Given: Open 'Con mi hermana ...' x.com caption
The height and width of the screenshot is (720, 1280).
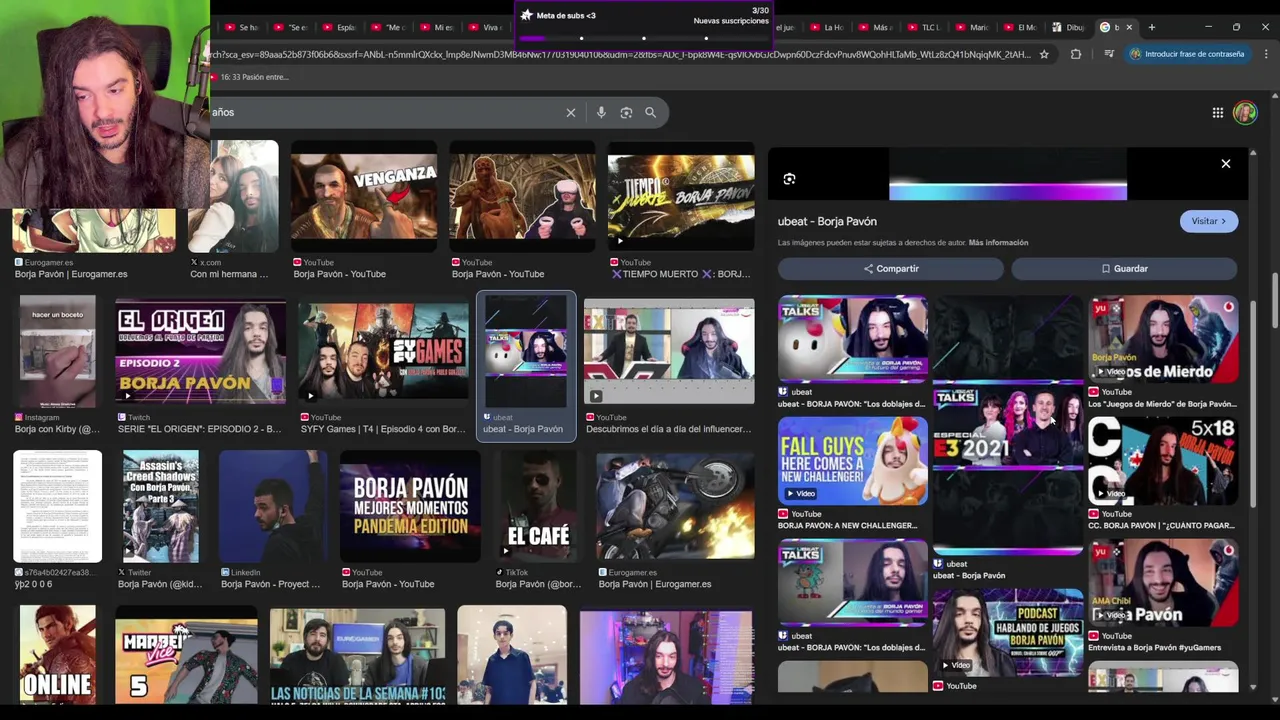Looking at the screenshot, I should 229,274.
